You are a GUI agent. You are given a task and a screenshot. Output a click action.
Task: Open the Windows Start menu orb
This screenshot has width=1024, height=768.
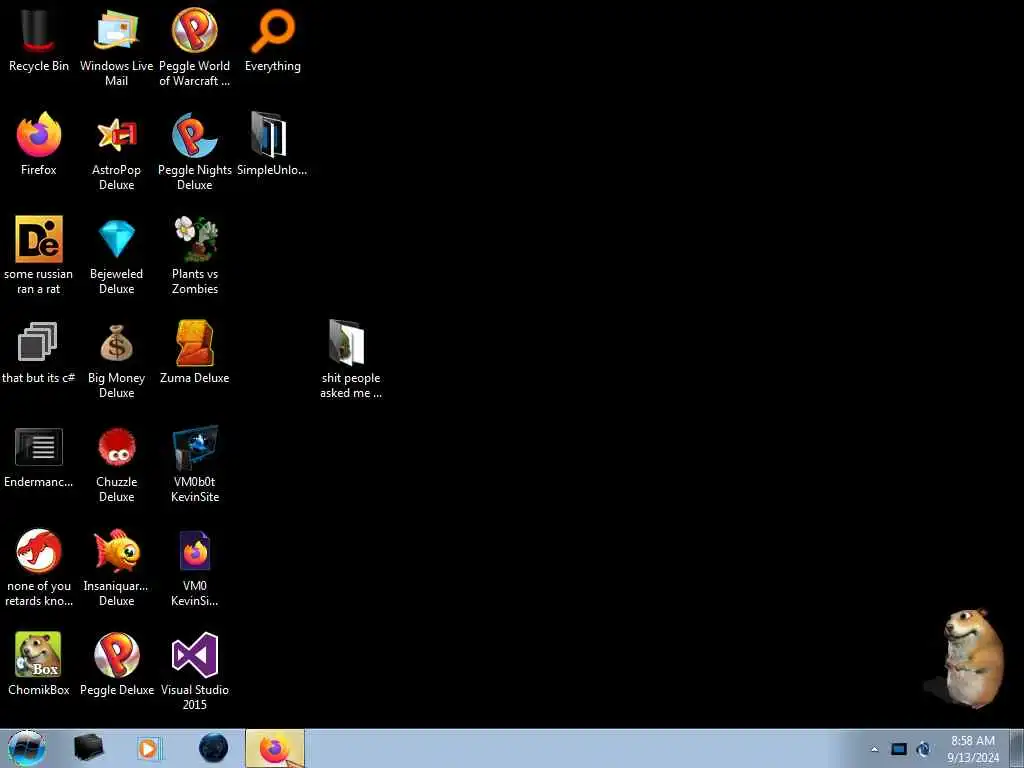click(x=26, y=748)
